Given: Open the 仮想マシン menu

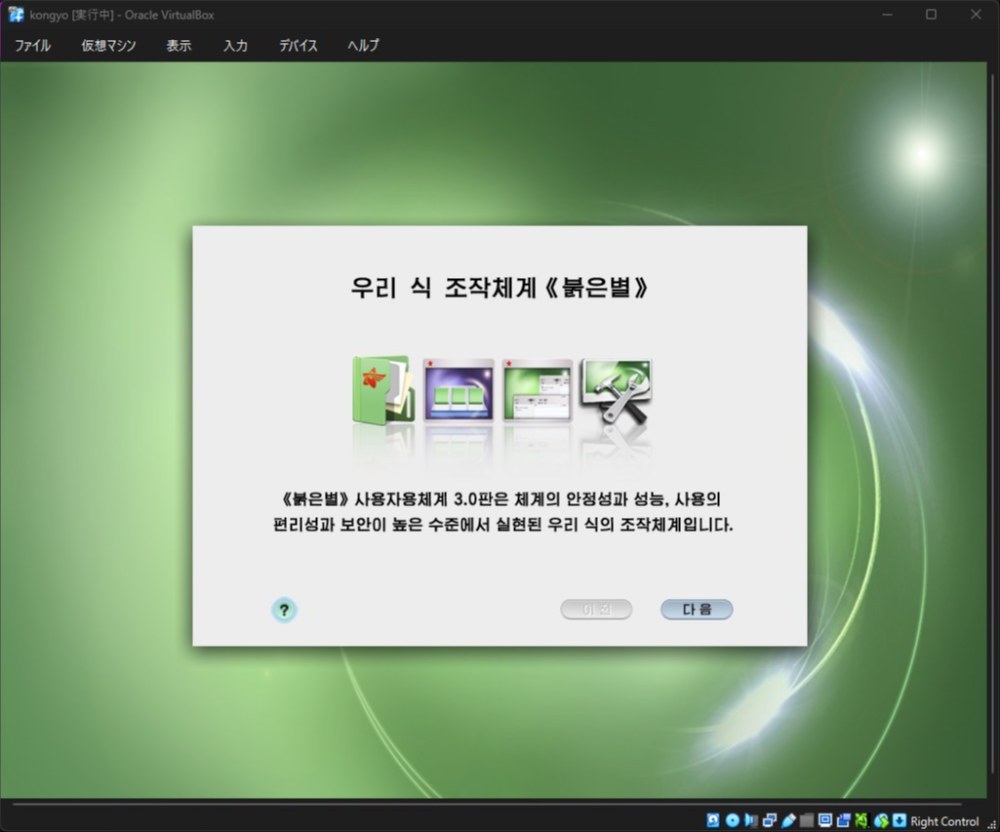Looking at the screenshot, I should pyautogui.click(x=108, y=45).
